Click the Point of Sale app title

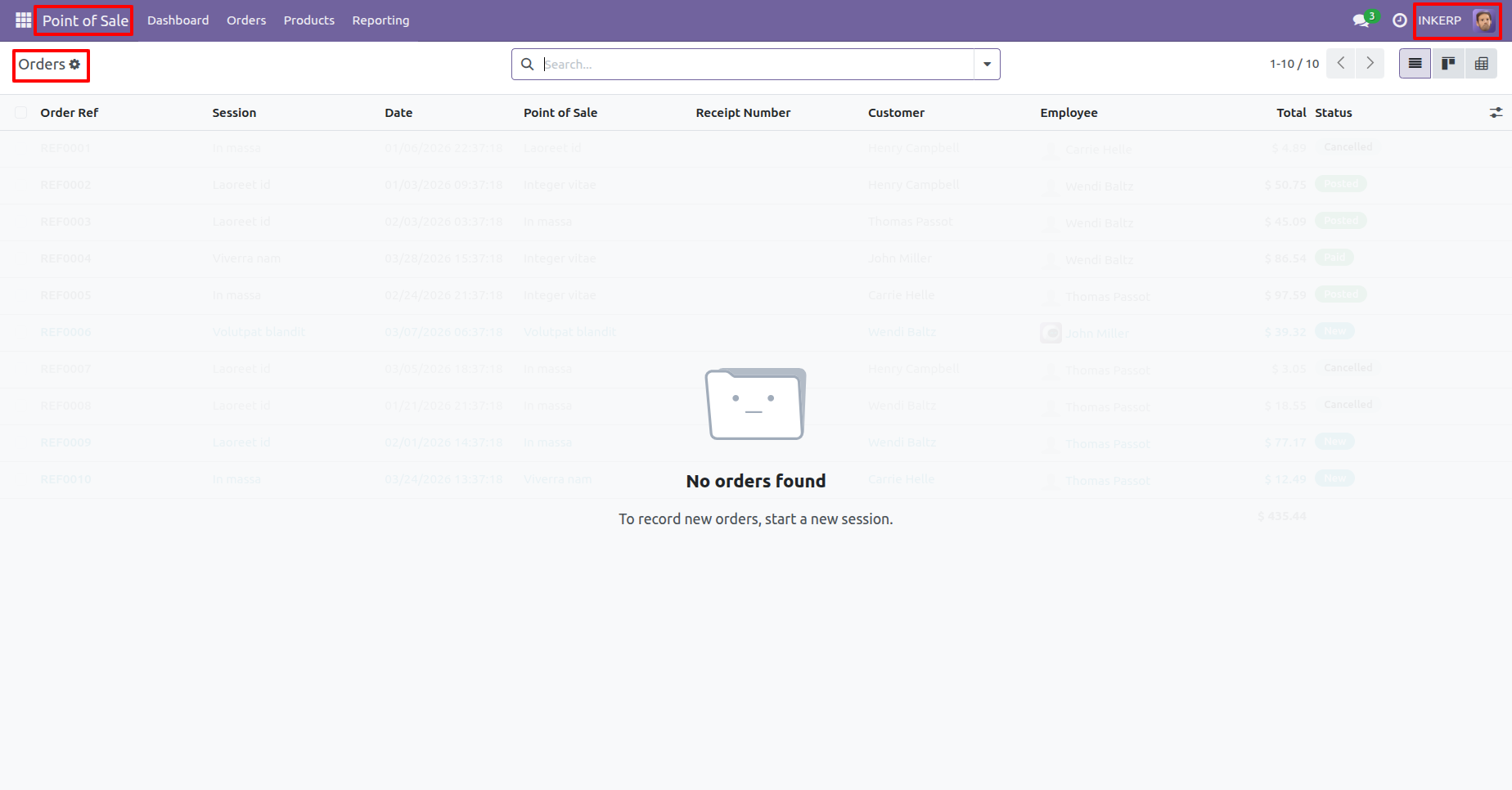click(x=85, y=20)
